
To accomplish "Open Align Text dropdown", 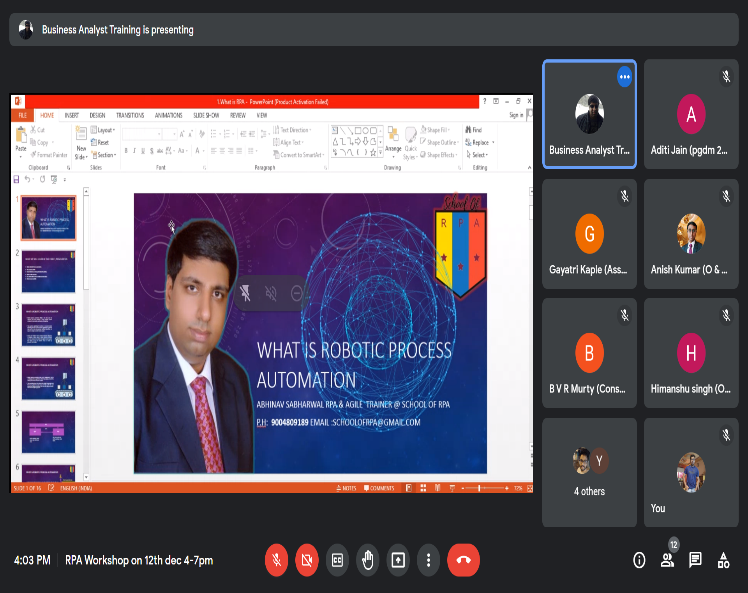I will click(x=288, y=142).
